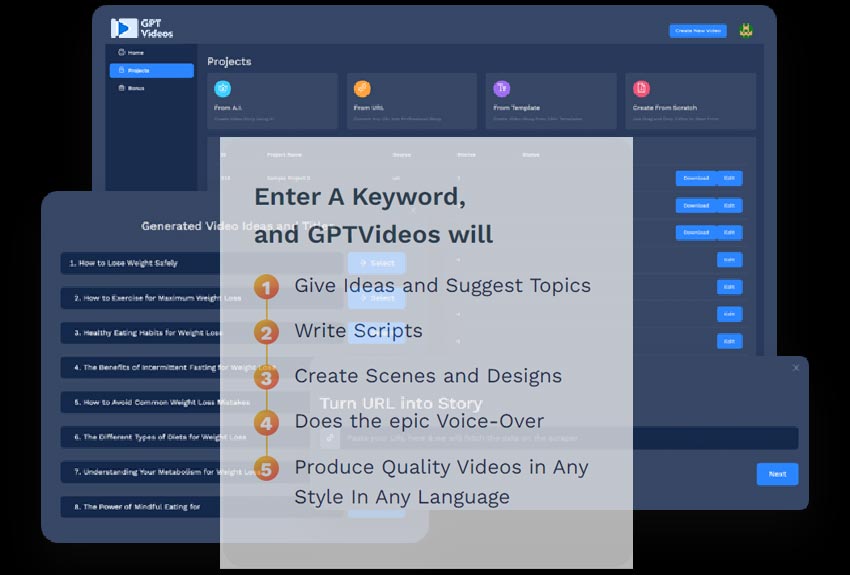Viewport: 850px width, 575px height.
Task: Click Next in the Turn URL dialog
Action: click(x=777, y=474)
